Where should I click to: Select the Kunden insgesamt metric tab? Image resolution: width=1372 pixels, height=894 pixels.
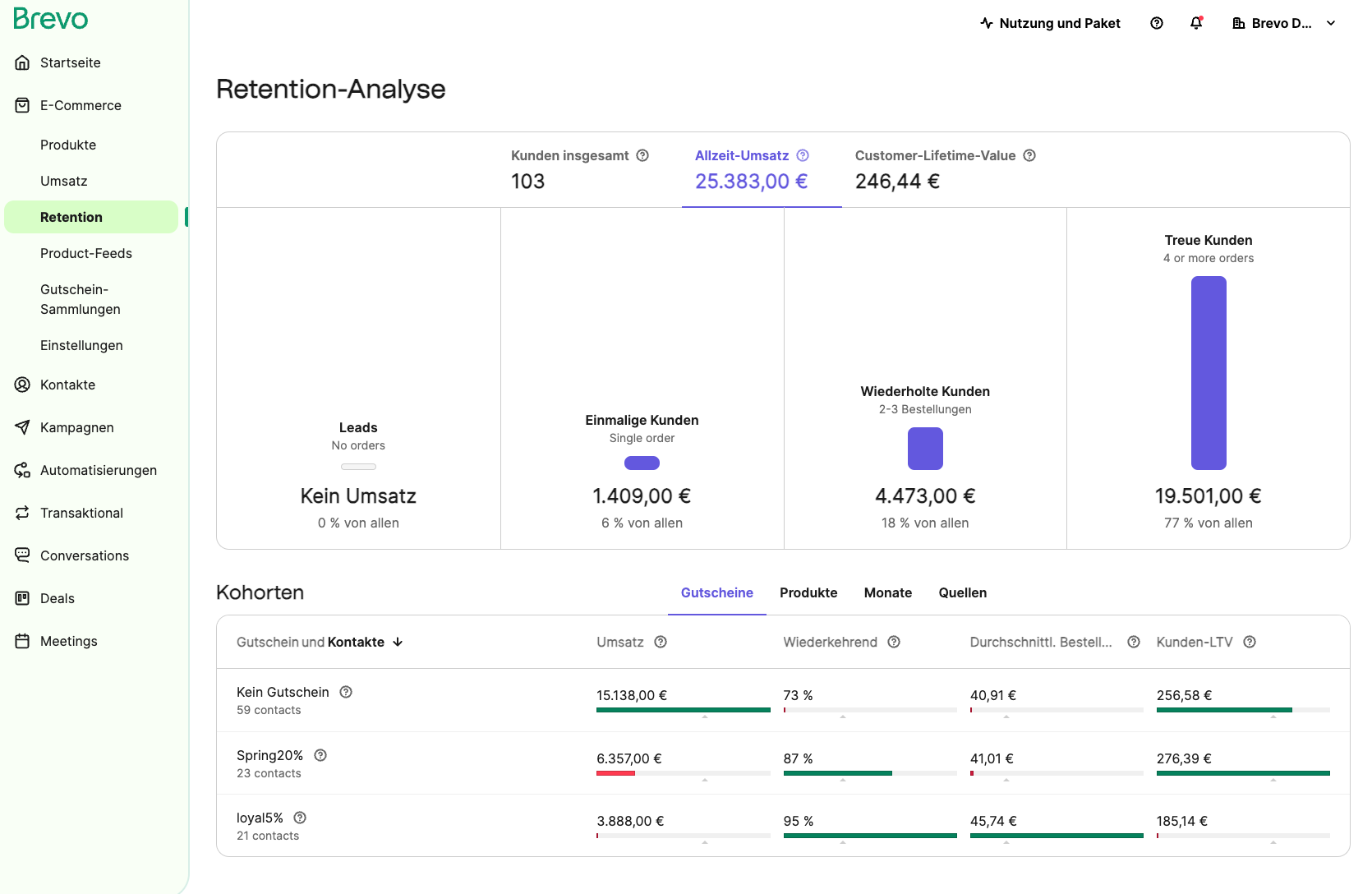click(x=580, y=170)
